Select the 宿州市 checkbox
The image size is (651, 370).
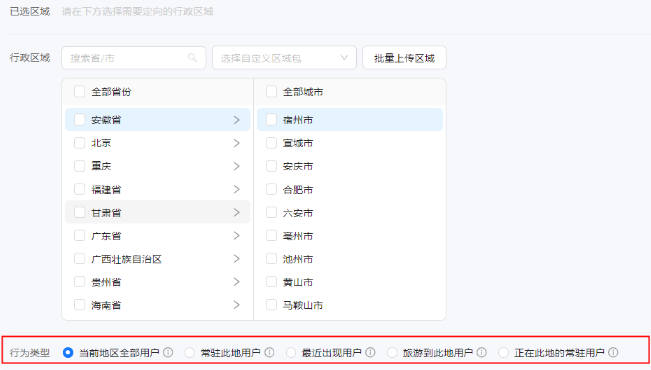coord(271,120)
